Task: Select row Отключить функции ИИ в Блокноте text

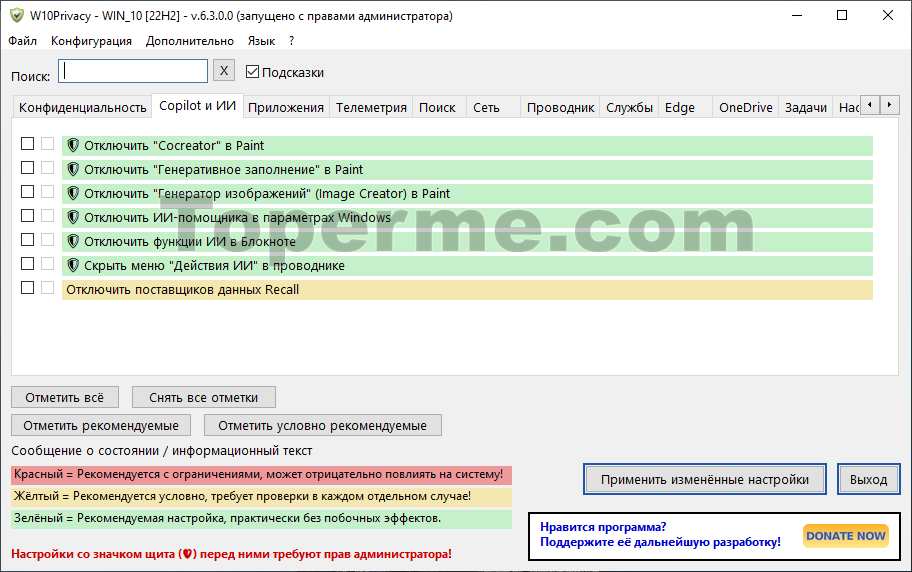Action: (x=190, y=241)
